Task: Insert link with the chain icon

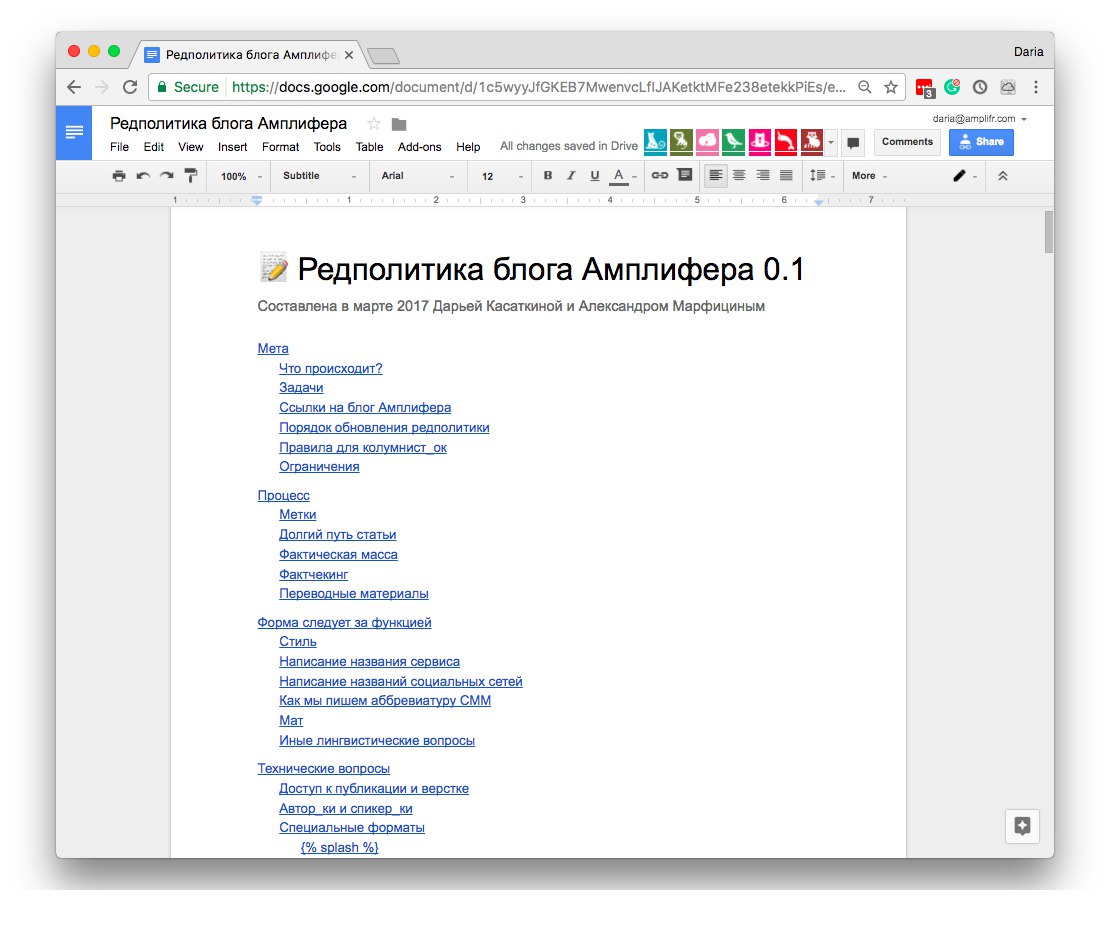Action: click(660, 176)
